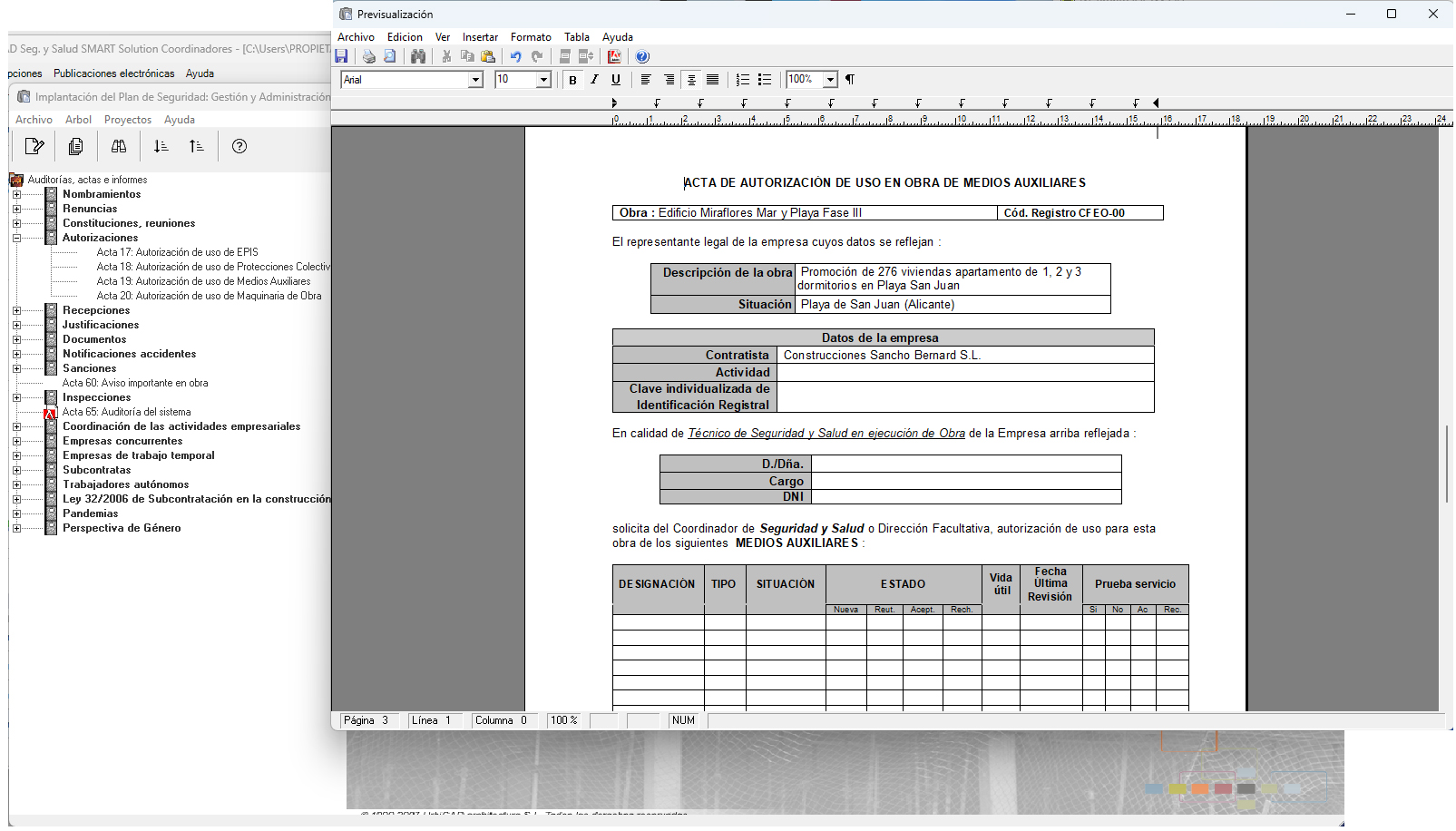This screenshot has width=1456, height=831.
Task: Click the Adobe PDF export icon
Action: click(614, 56)
